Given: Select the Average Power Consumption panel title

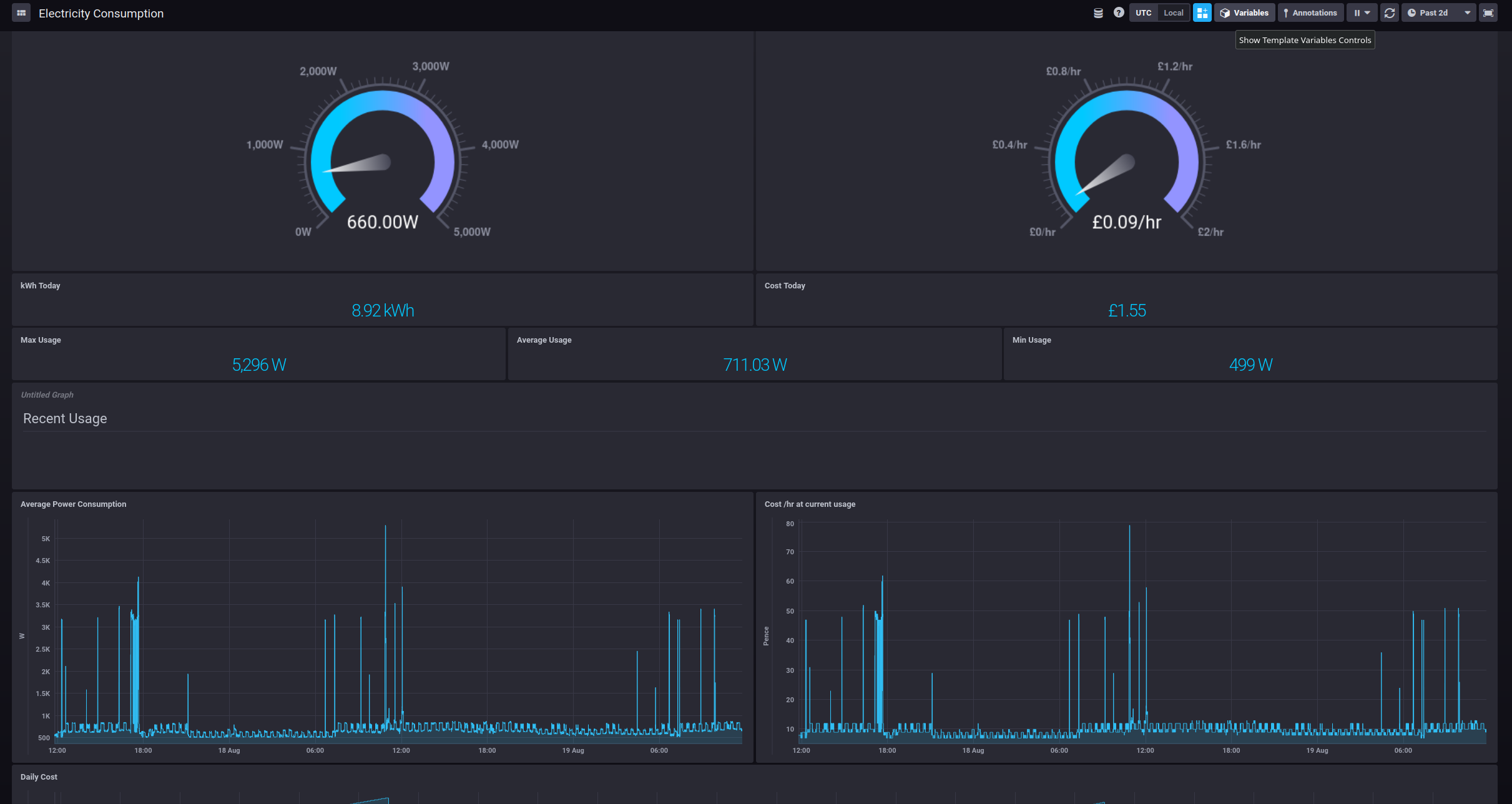Looking at the screenshot, I should point(74,504).
